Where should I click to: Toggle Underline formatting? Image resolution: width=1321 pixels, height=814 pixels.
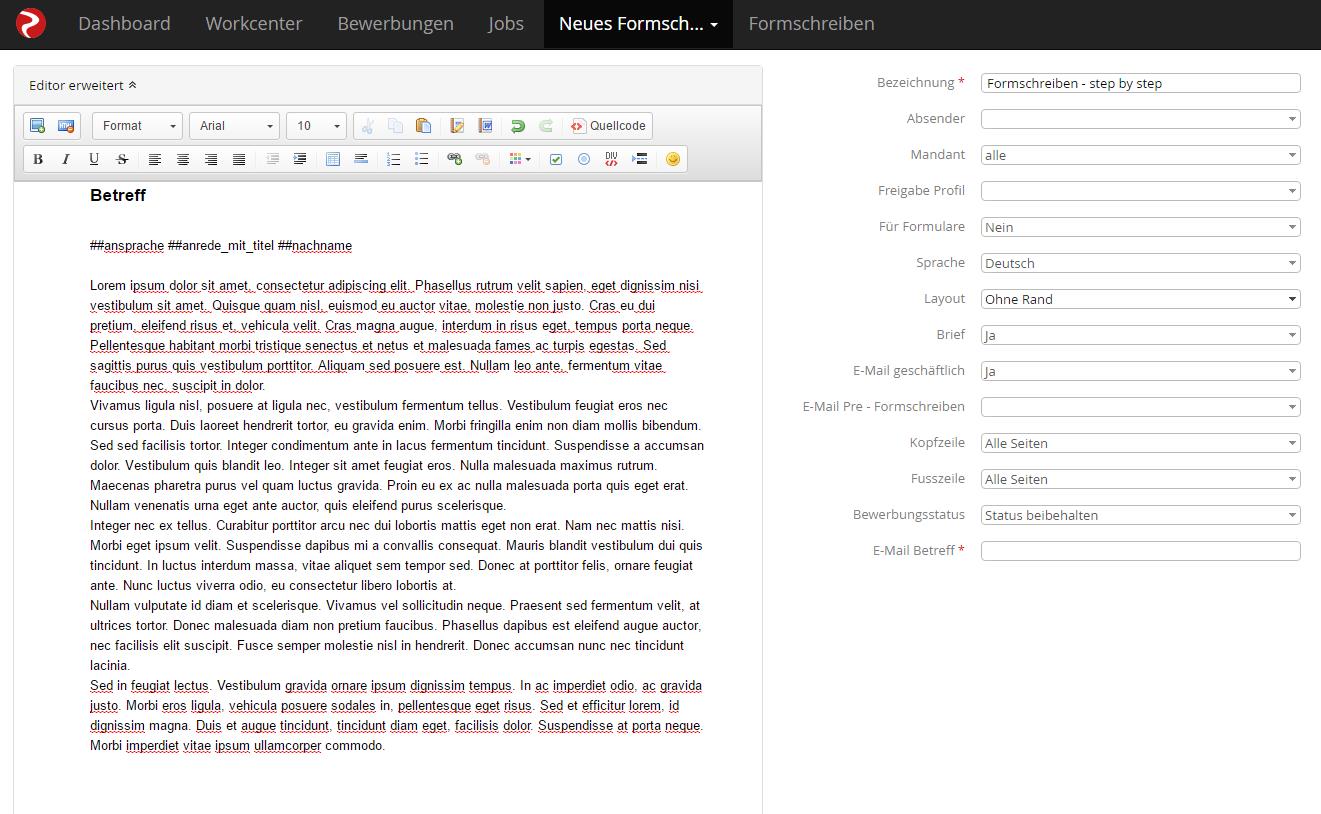point(94,159)
